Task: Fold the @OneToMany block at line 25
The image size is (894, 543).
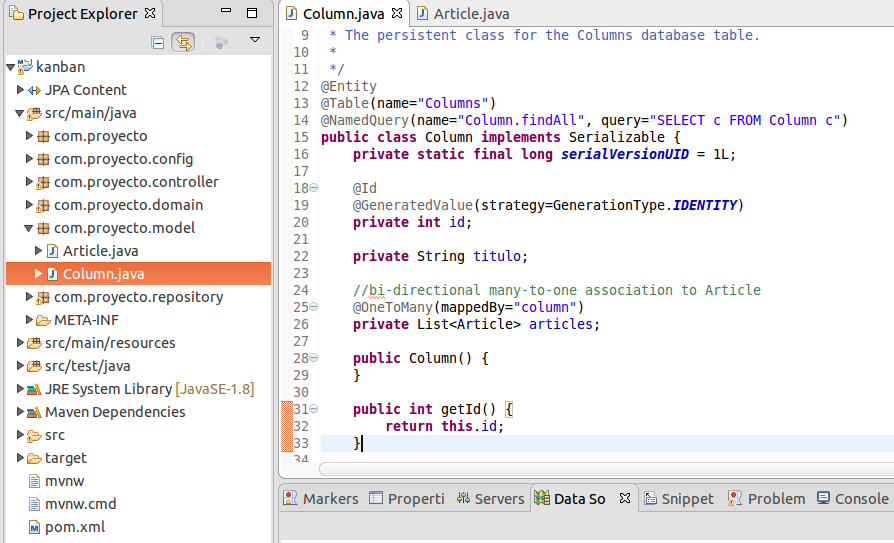Action: pyautogui.click(x=314, y=307)
